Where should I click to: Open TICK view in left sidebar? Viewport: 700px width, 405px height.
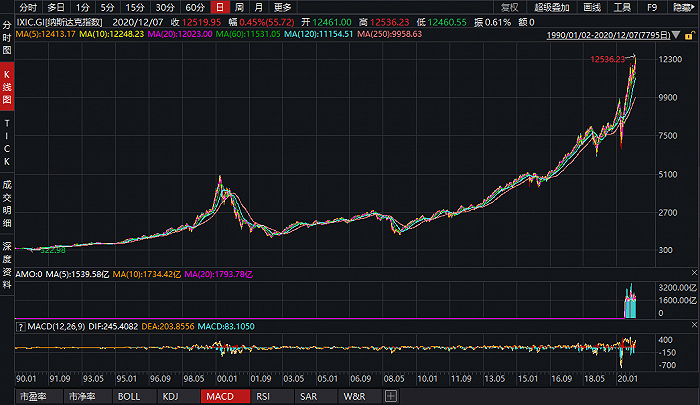[7, 142]
